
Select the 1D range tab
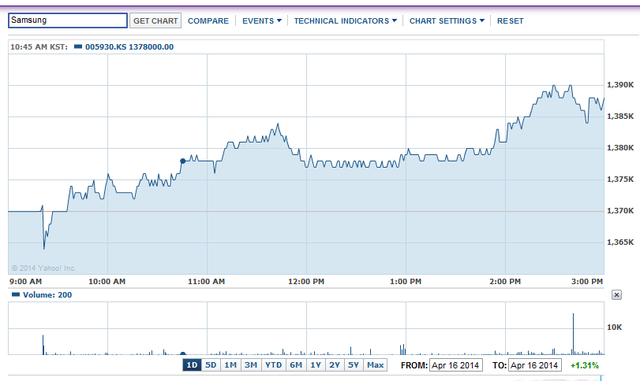click(x=192, y=365)
